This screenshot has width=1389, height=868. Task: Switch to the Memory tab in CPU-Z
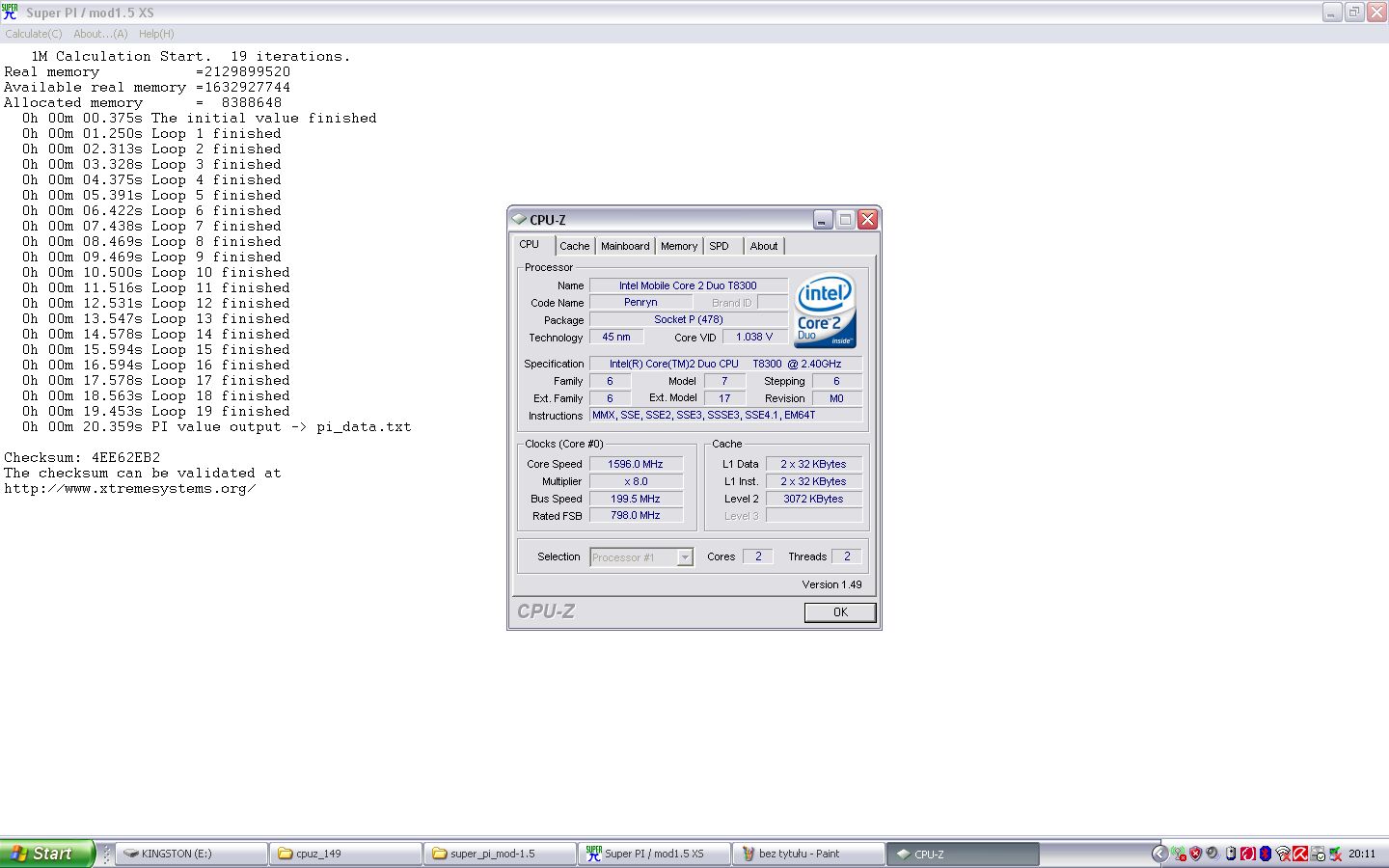click(x=679, y=246)
